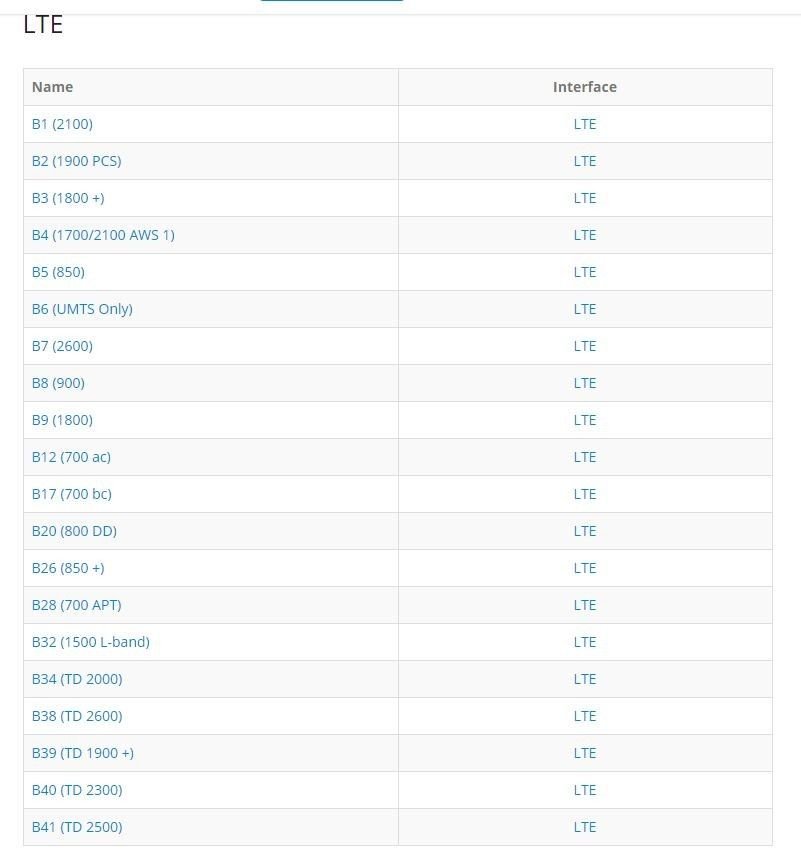Click the B6 (UMTS Only) link
The image size is (801, 855).
coord(82,310)
